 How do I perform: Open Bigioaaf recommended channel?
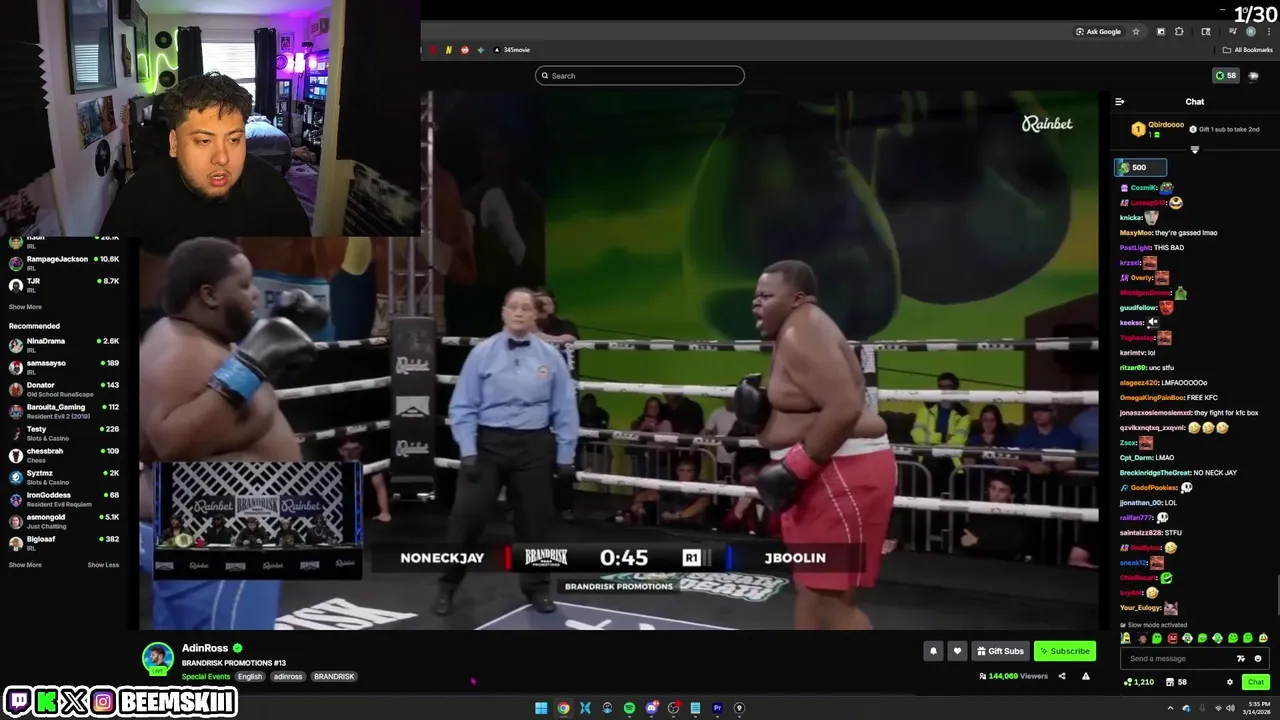pyautogui.click(x=64, y=543)
